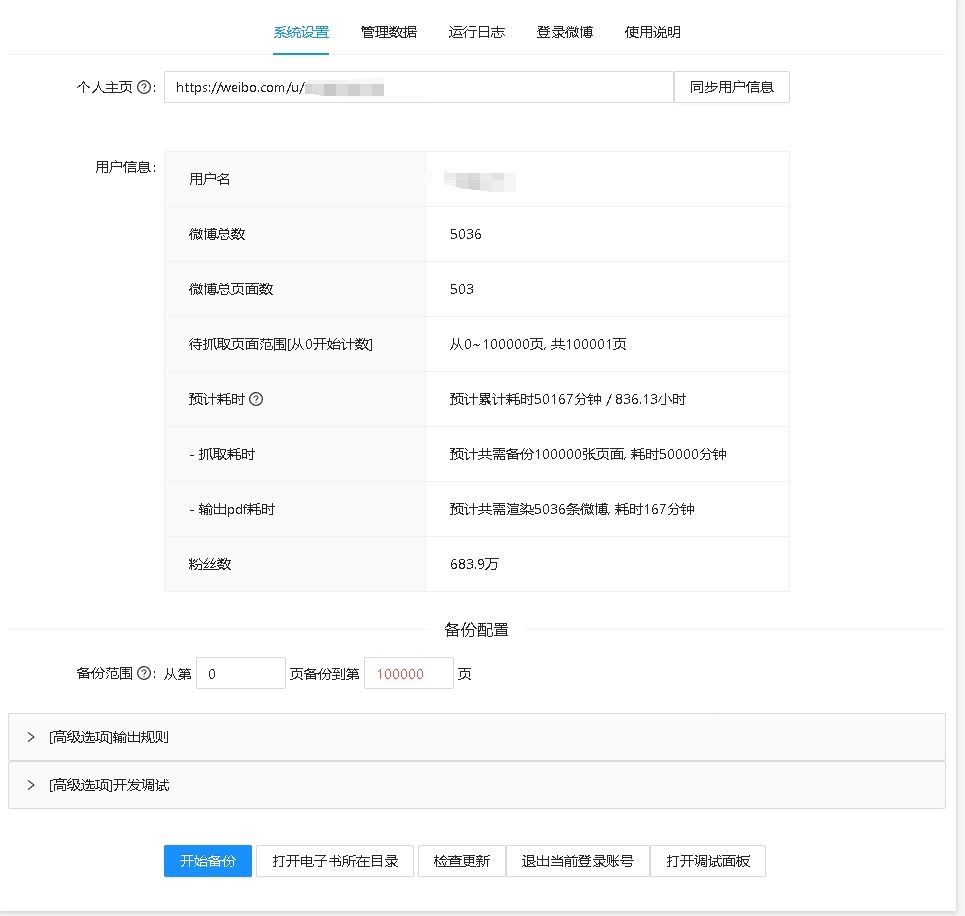Show help tooltip for 预计耗时
The image size is (965, 916).
pos(256,399)
